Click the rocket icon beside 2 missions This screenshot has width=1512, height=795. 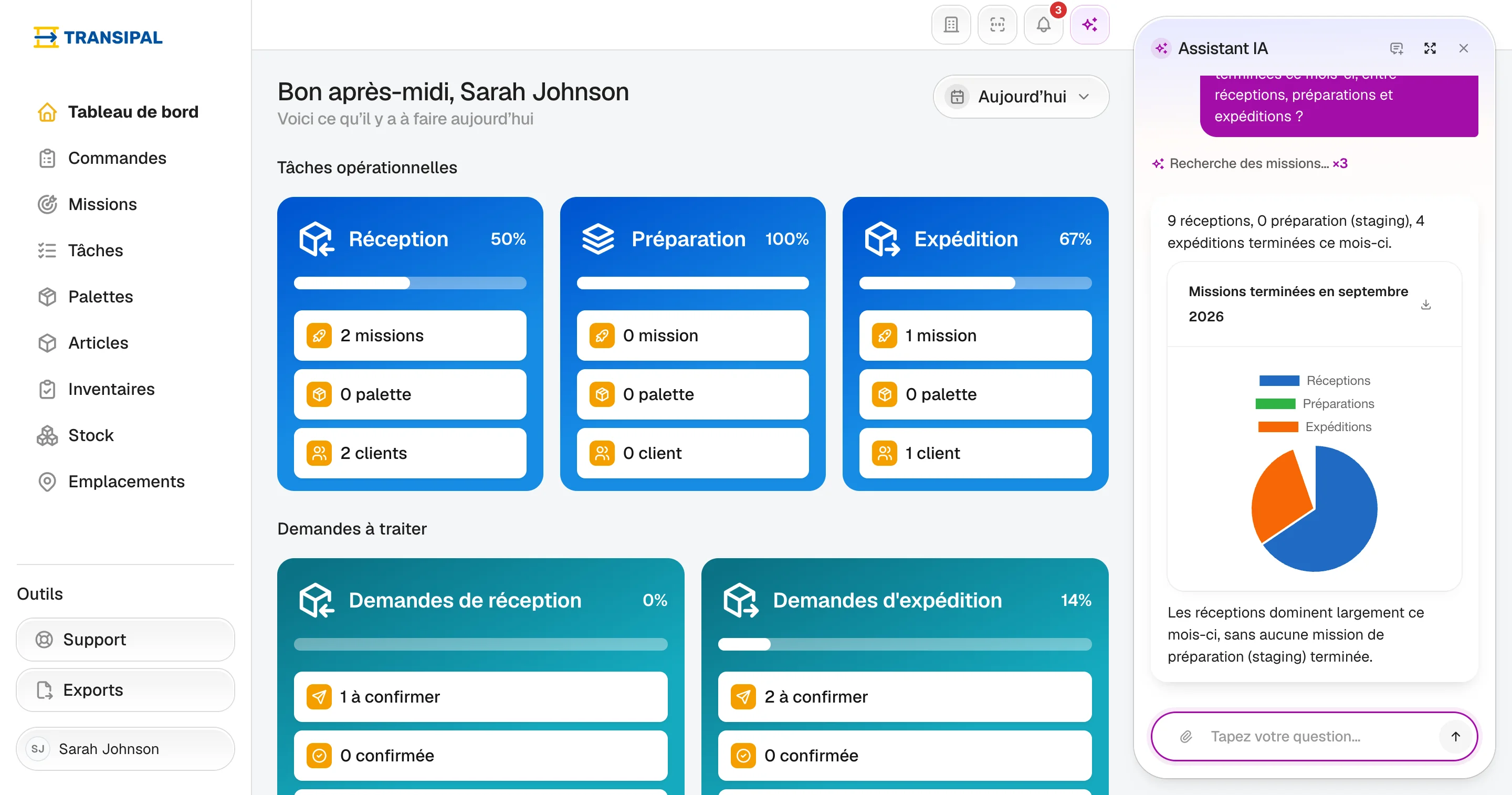(319, 335)
